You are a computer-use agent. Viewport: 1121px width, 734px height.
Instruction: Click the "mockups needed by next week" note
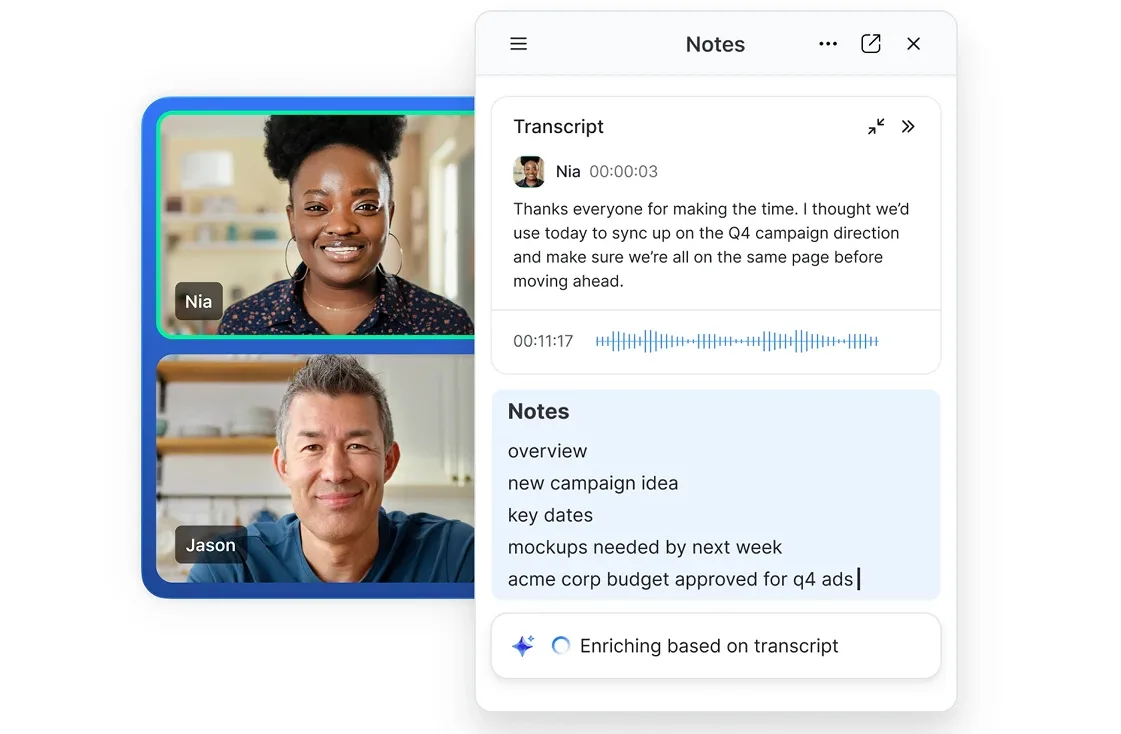pos(645,547)
